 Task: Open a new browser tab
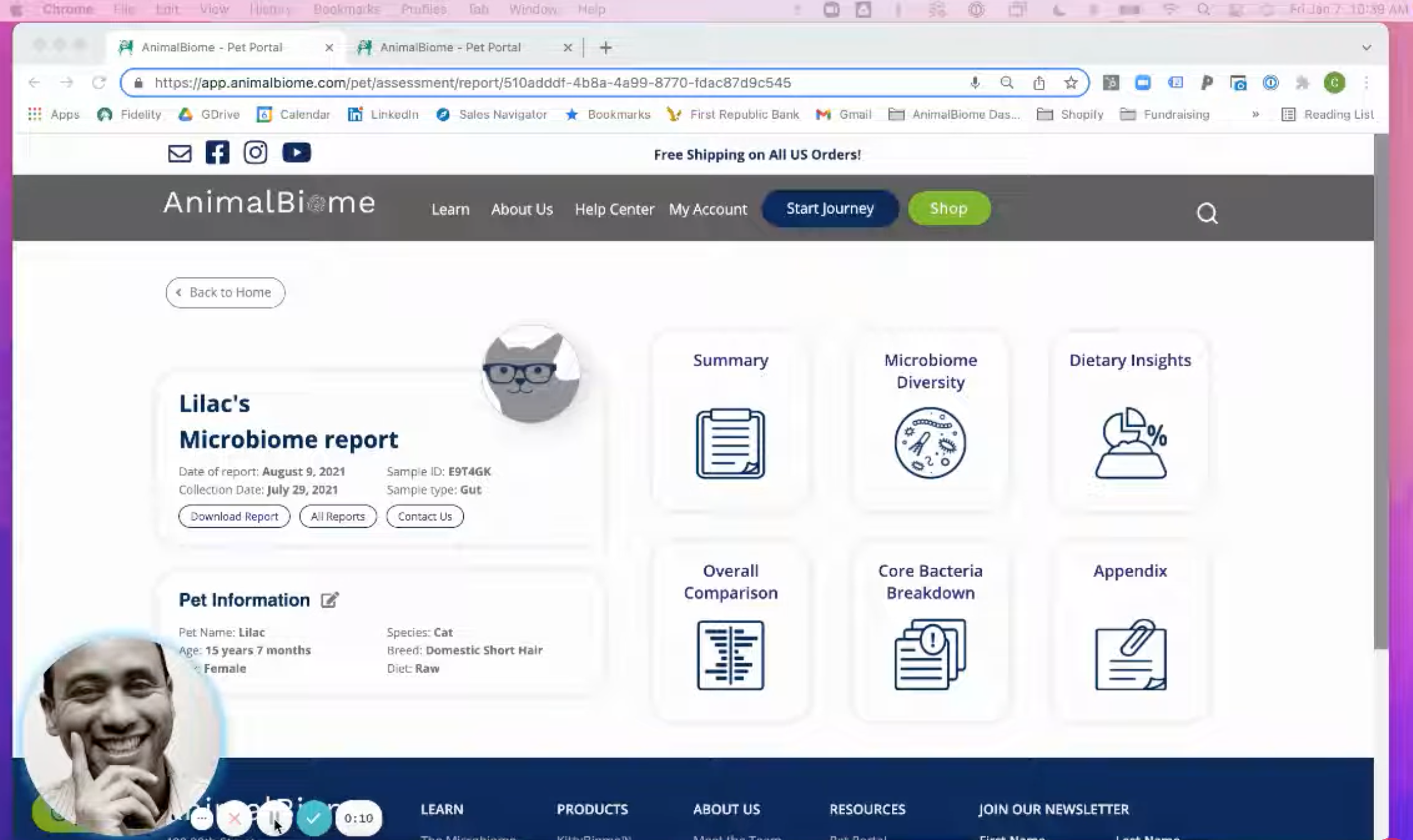tap(605, 48)
